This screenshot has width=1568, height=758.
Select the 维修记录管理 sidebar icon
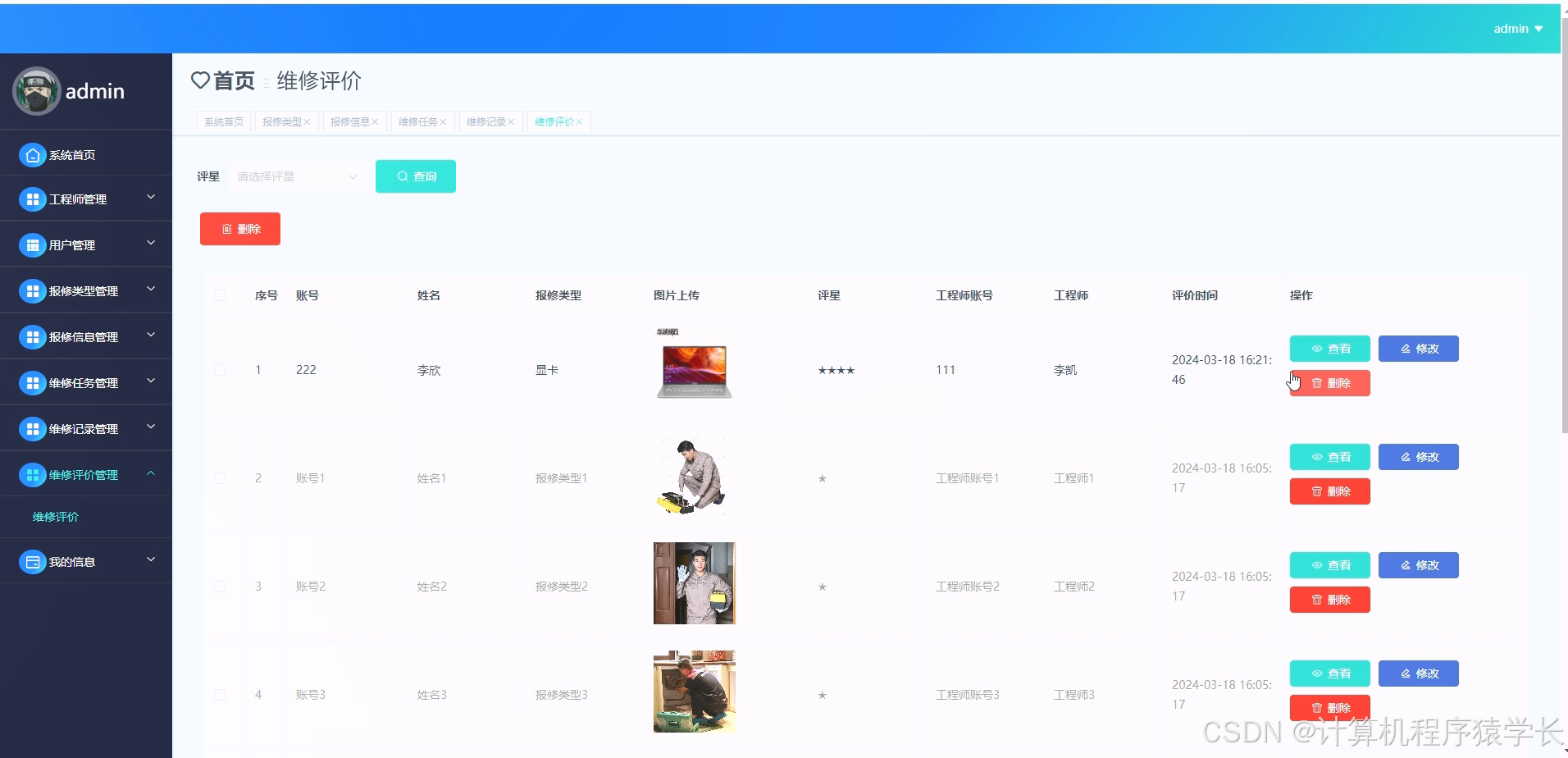coord(32,427)
